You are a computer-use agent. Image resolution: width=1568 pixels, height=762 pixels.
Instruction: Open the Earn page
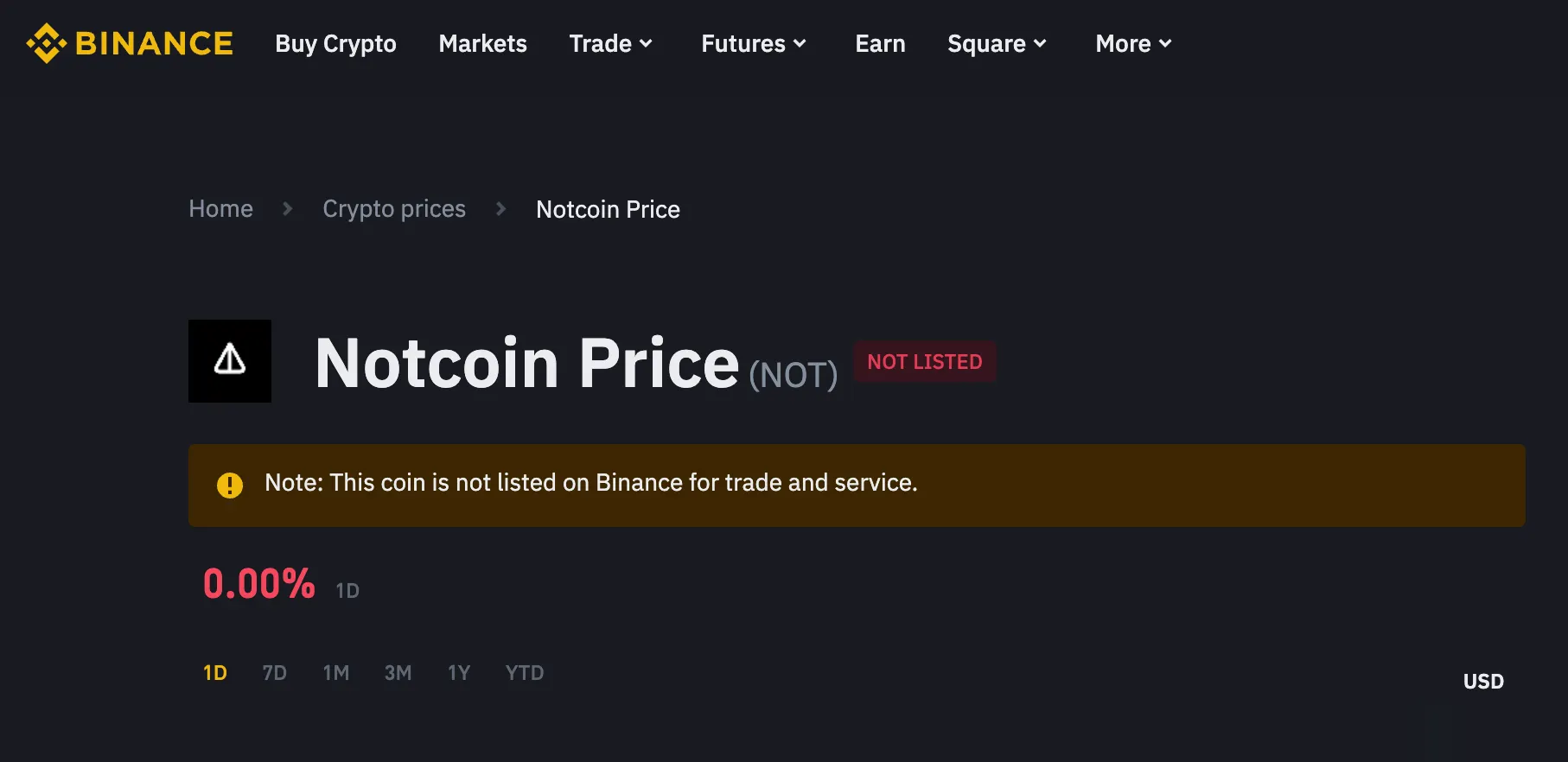tap(880, 43)
